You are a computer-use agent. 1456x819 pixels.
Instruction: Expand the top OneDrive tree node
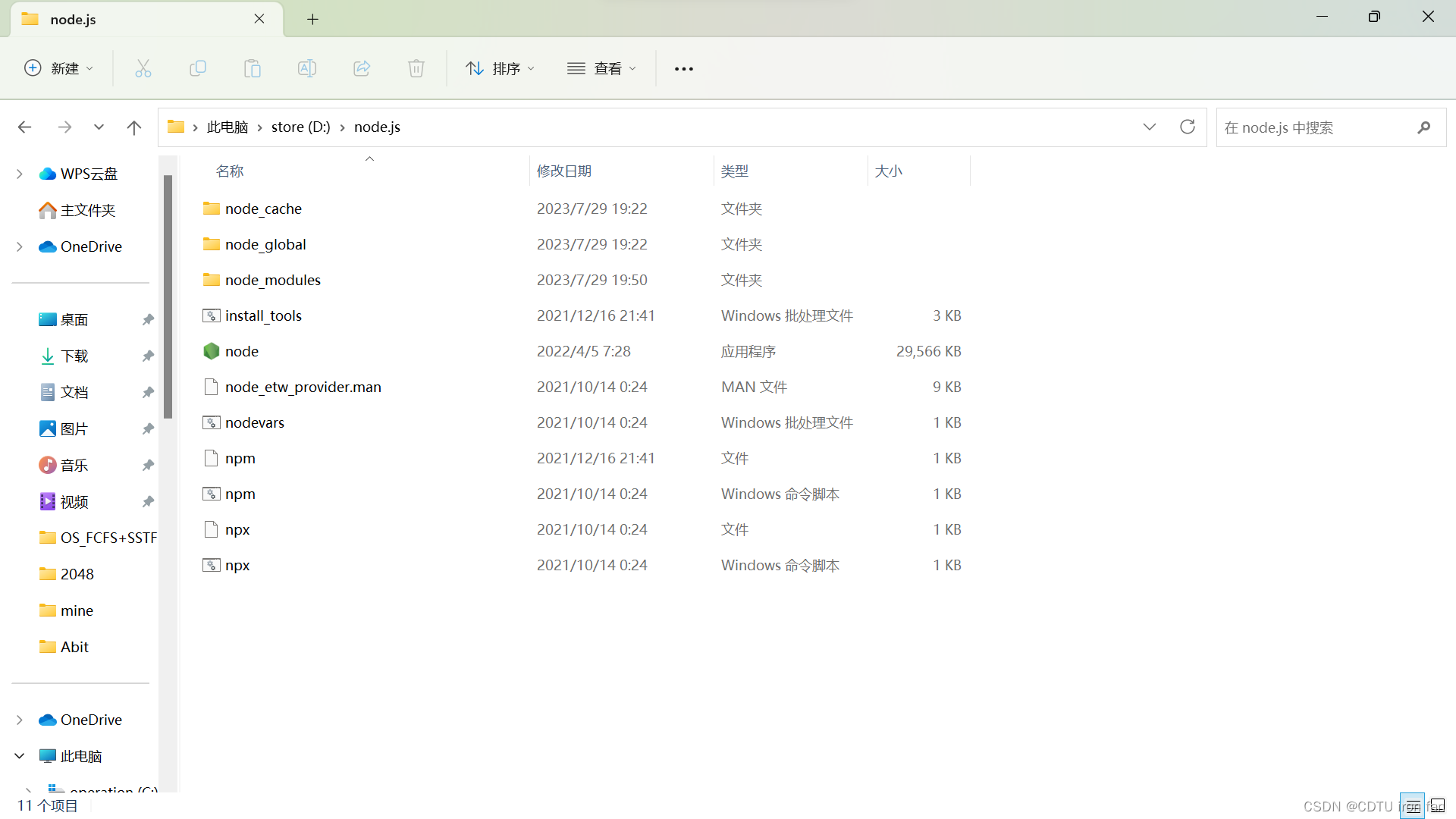pos(20,246)
